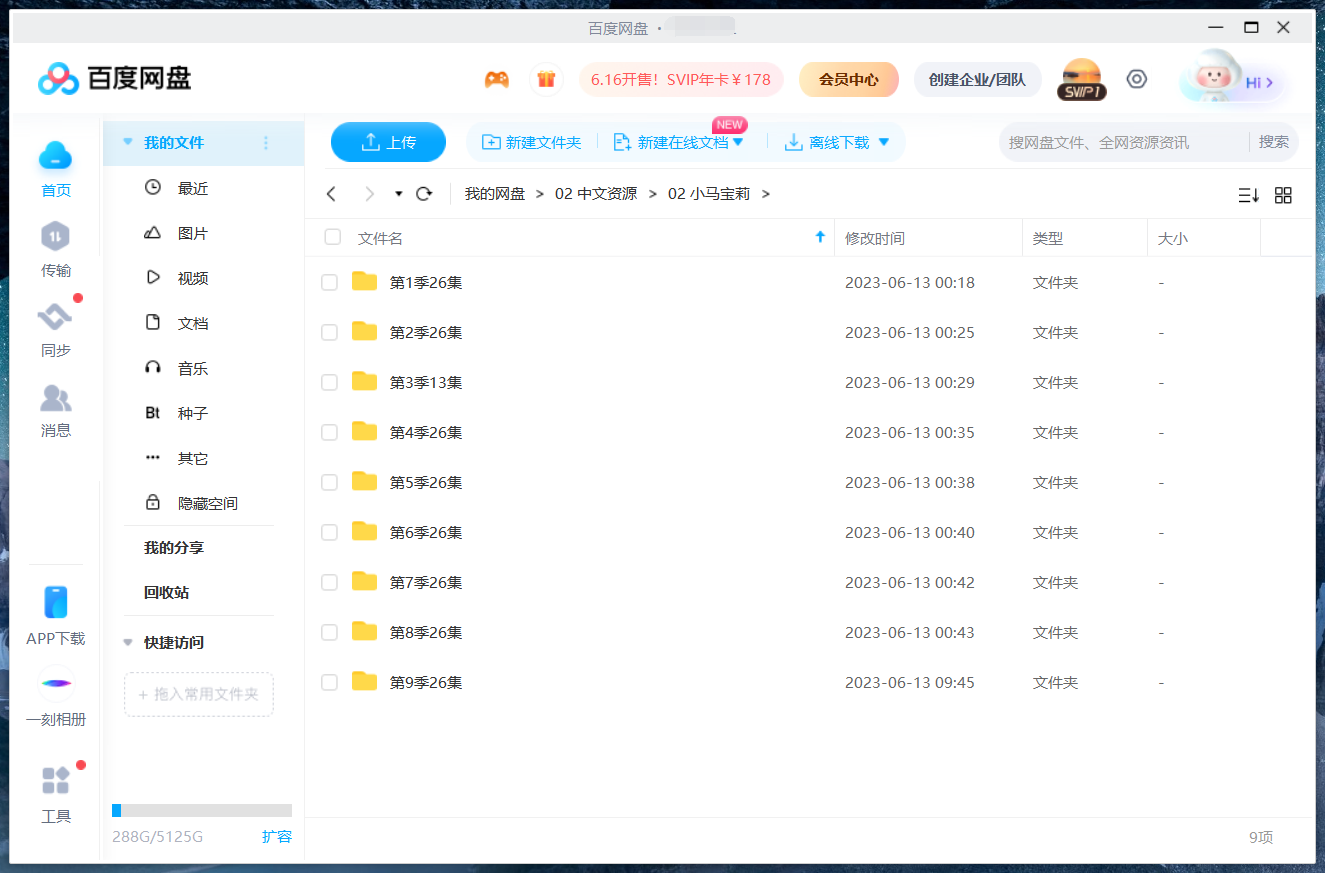Open the 工具 tools icon
This screenshot has width=1325, height=873.
pyautogui.click(x=55, y=781)
